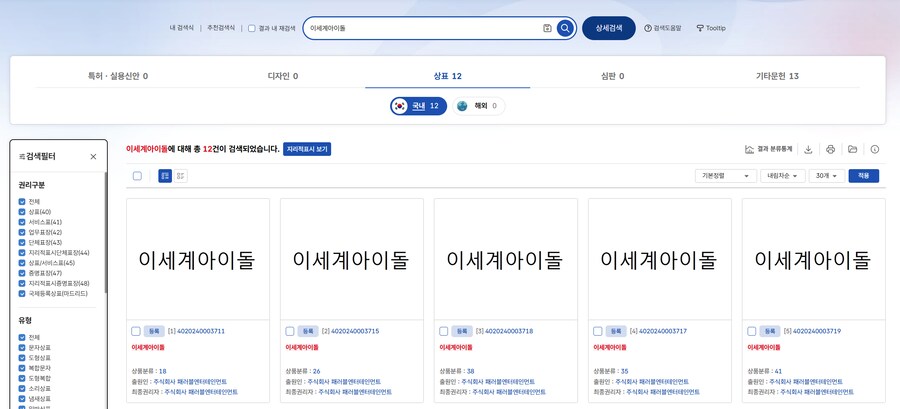Open the 30개 page size dropdown
Screen dimensions: 900x409
[x=825, y=176]
